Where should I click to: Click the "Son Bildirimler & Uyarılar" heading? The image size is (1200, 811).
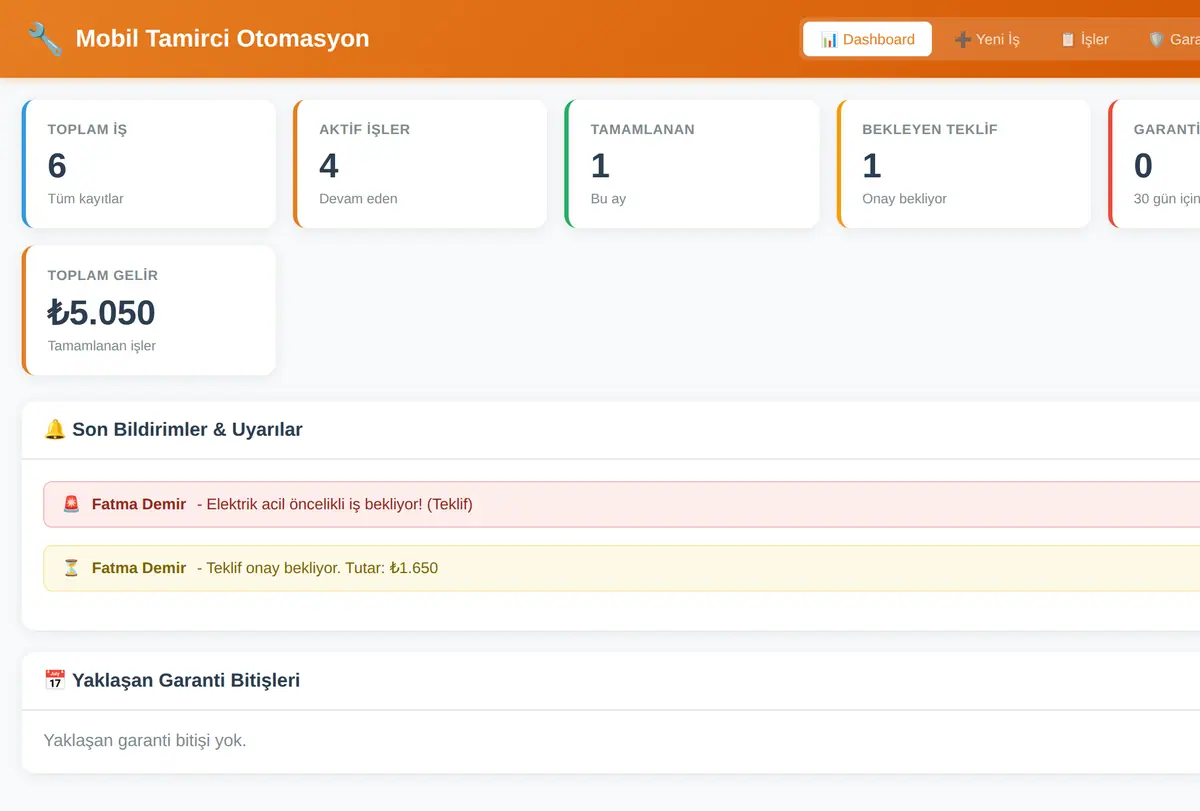tap(187, 430)
